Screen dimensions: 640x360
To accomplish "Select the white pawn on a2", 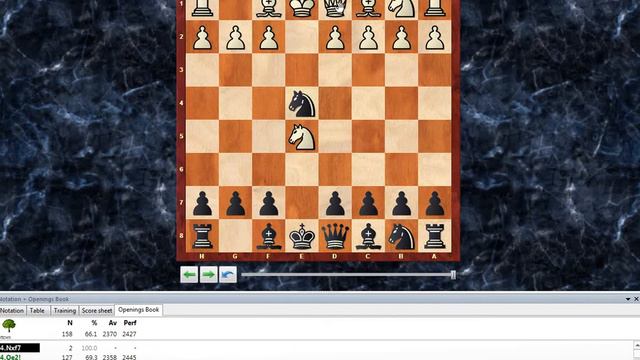I will (x=435, y=37).
